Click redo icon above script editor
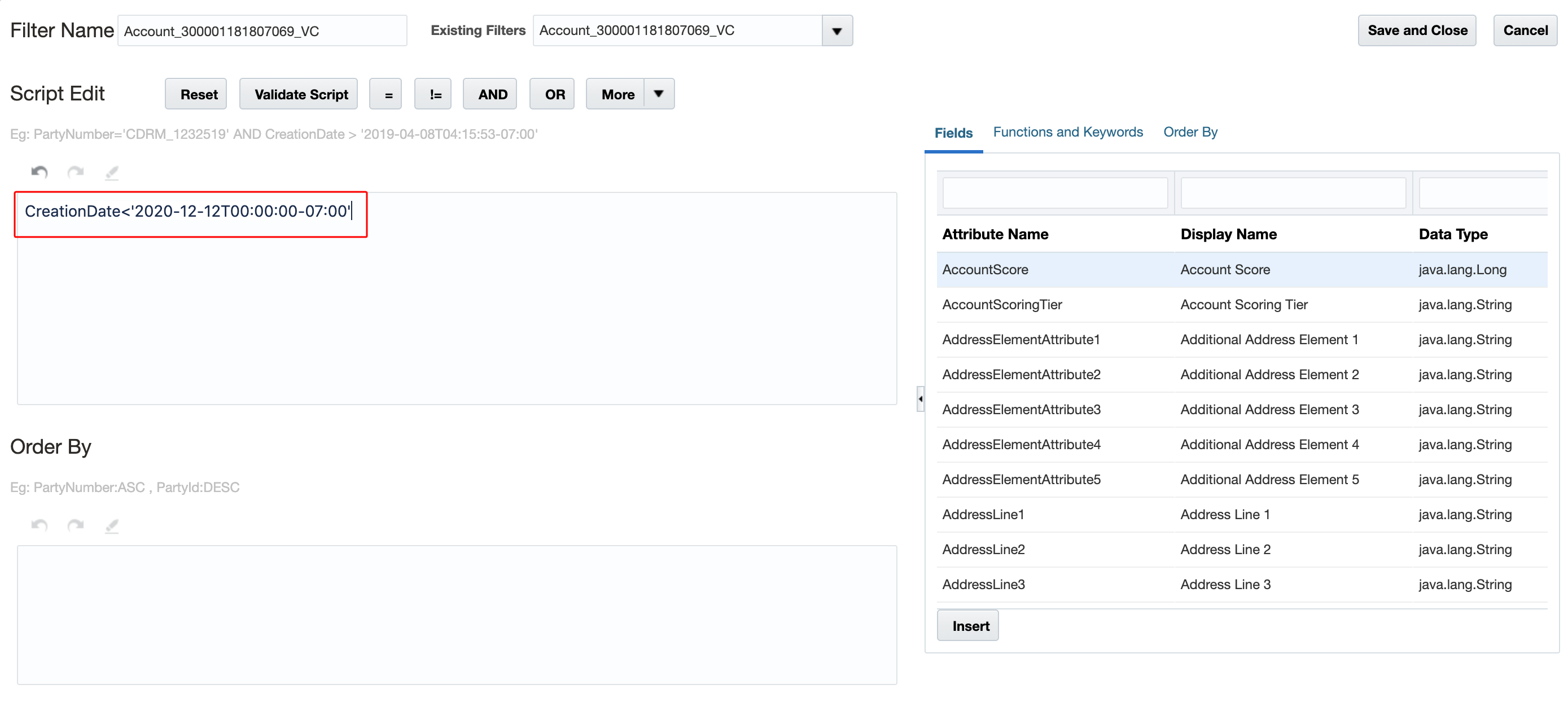 coord(76,172)
